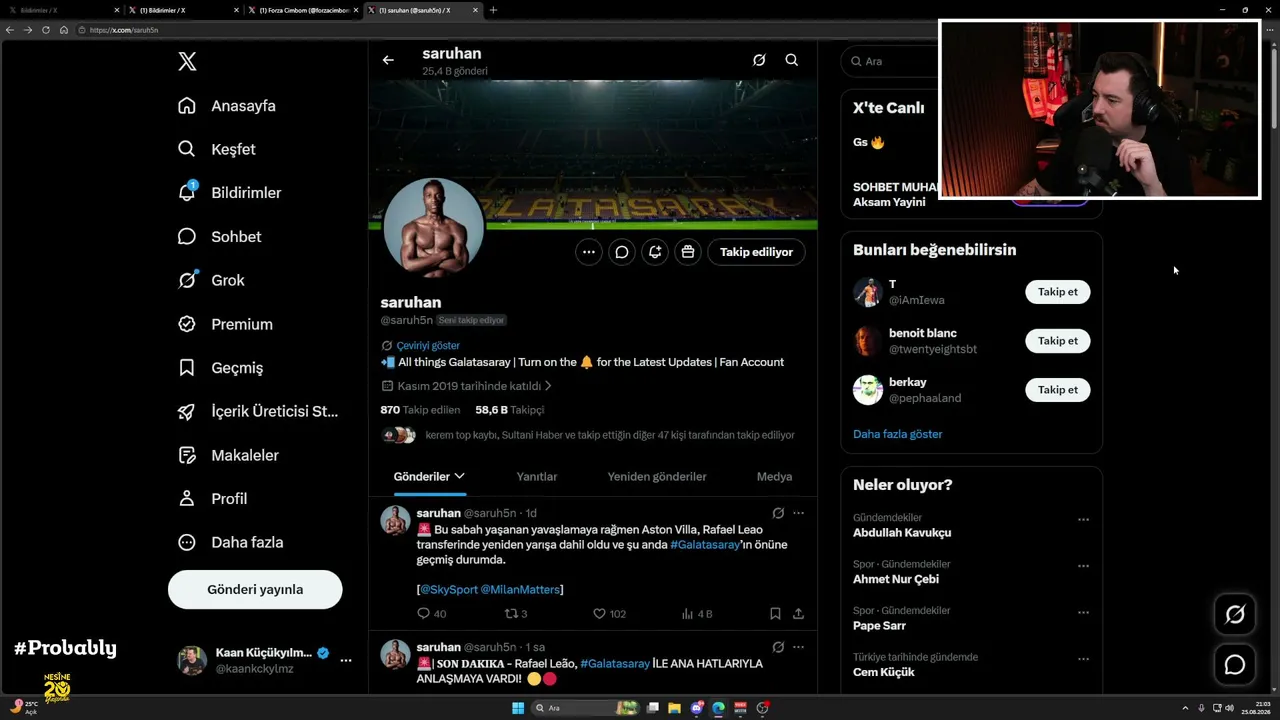
Task: Open the Windows Start menu
Action: click(x=518, y=708)
